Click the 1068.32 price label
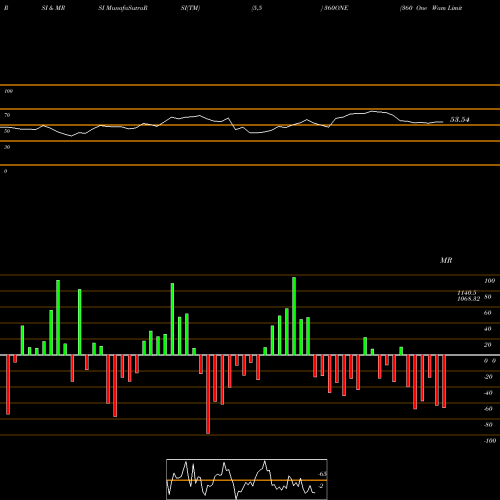This screenshot has width=500, height=500. 468,299
